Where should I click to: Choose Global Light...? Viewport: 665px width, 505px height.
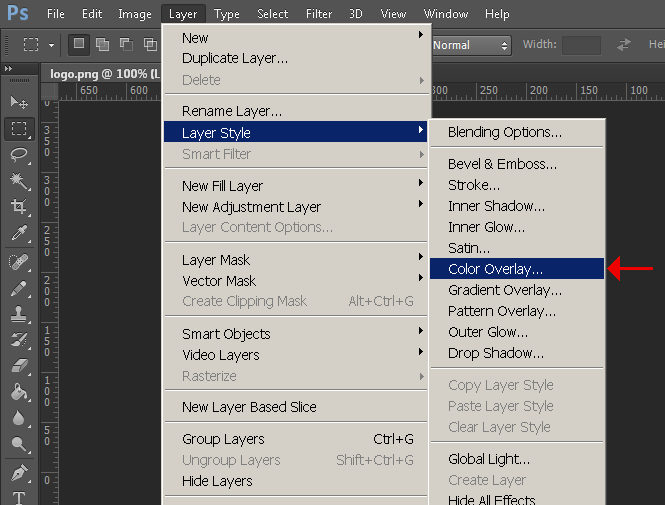click(517, 459)
